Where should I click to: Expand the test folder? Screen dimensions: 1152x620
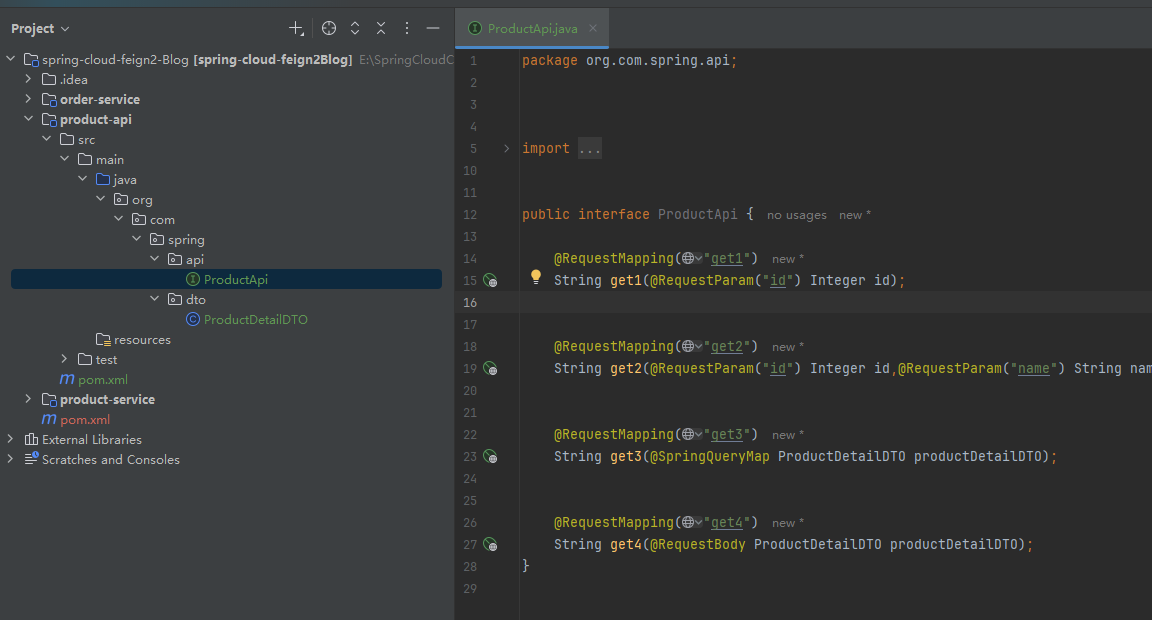tap(64, 359)
